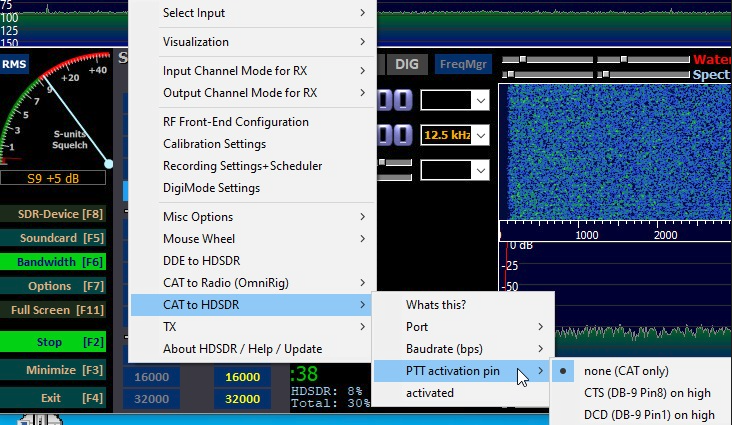Click the Exit [F4] button
The height and width of the screenshot is (425, 732).
tap(53, 398)
